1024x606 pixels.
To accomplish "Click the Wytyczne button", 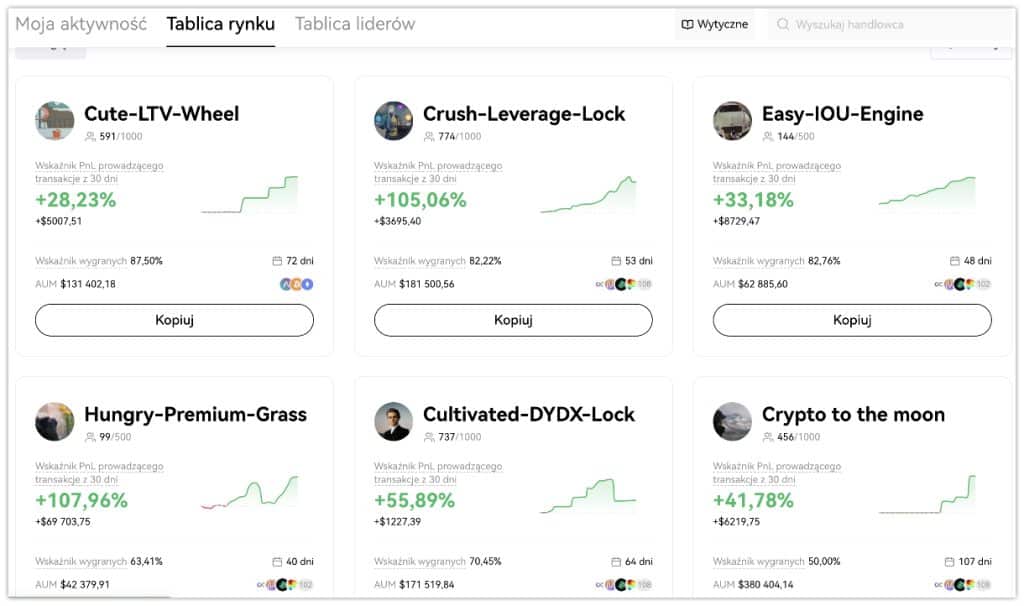I will pyautogui.click(x=714, y=23).
